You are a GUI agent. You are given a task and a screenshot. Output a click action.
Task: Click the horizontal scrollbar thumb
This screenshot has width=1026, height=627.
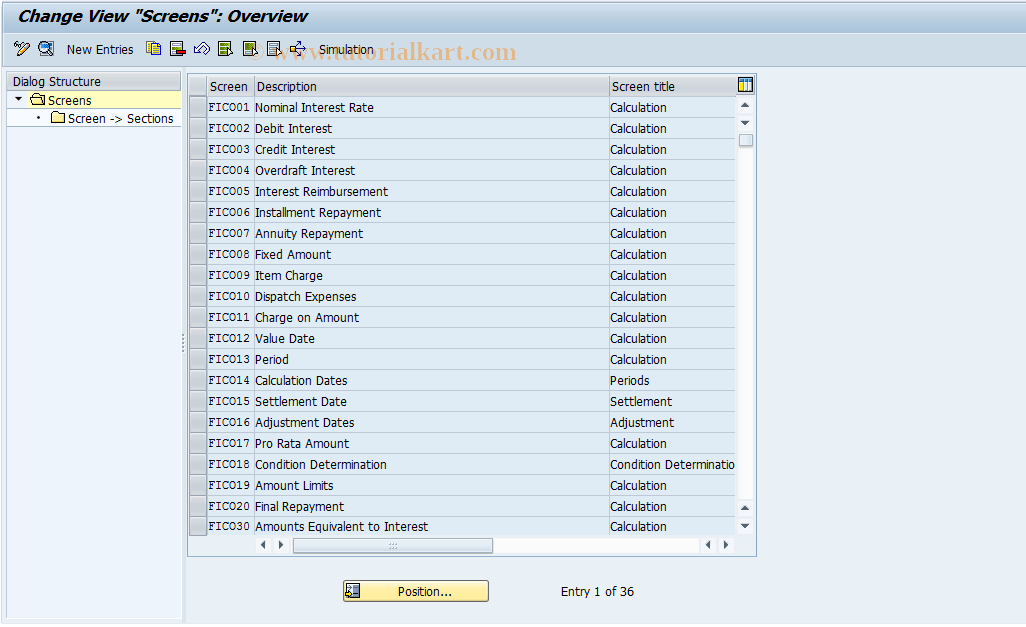393,545
